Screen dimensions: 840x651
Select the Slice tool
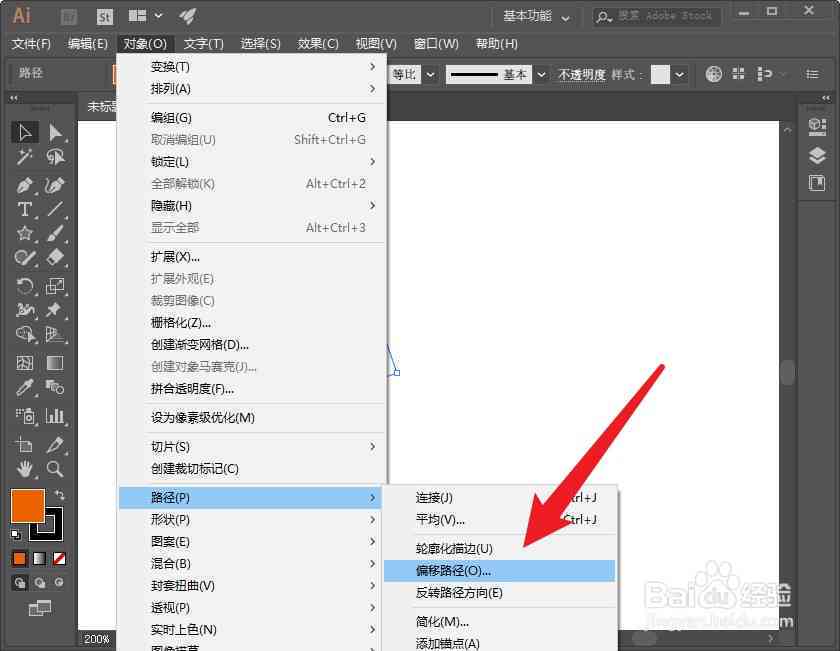click(x=55, y=445)
